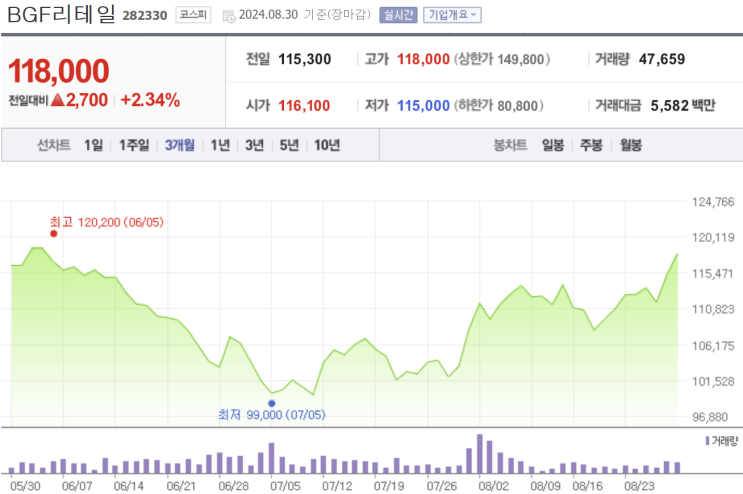743x494 pixels.
Task: Click the 실시간 button
Action: click(x=398, y=15)
